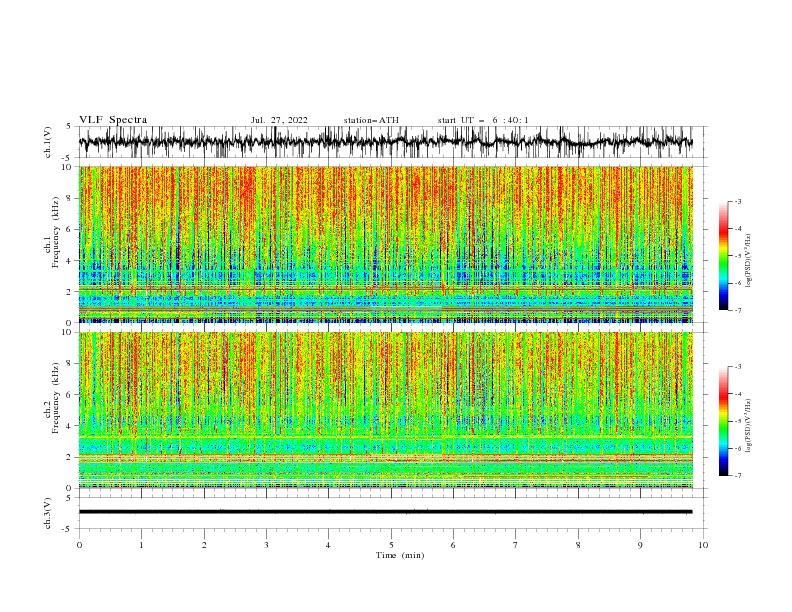The image size is (792, 612).
Task: Click time axis tick label '4'
Action: [328, 545]
